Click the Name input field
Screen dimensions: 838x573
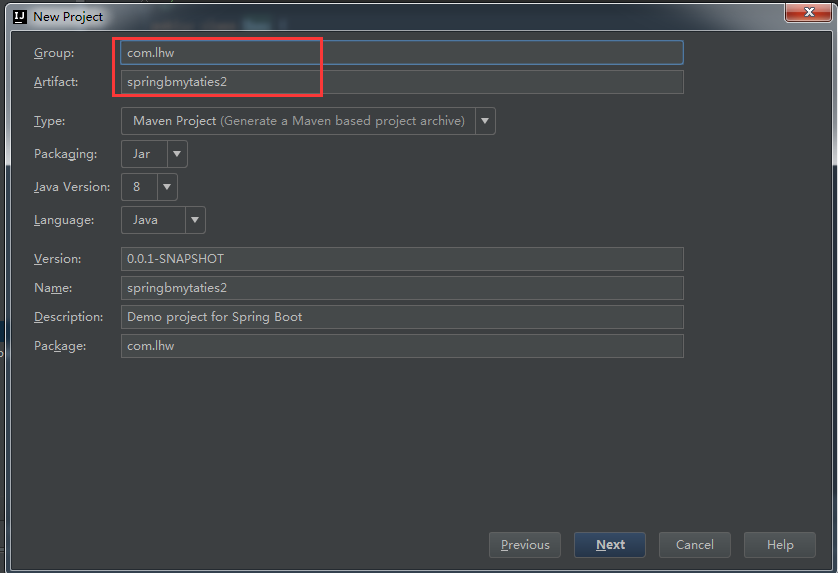402,288
